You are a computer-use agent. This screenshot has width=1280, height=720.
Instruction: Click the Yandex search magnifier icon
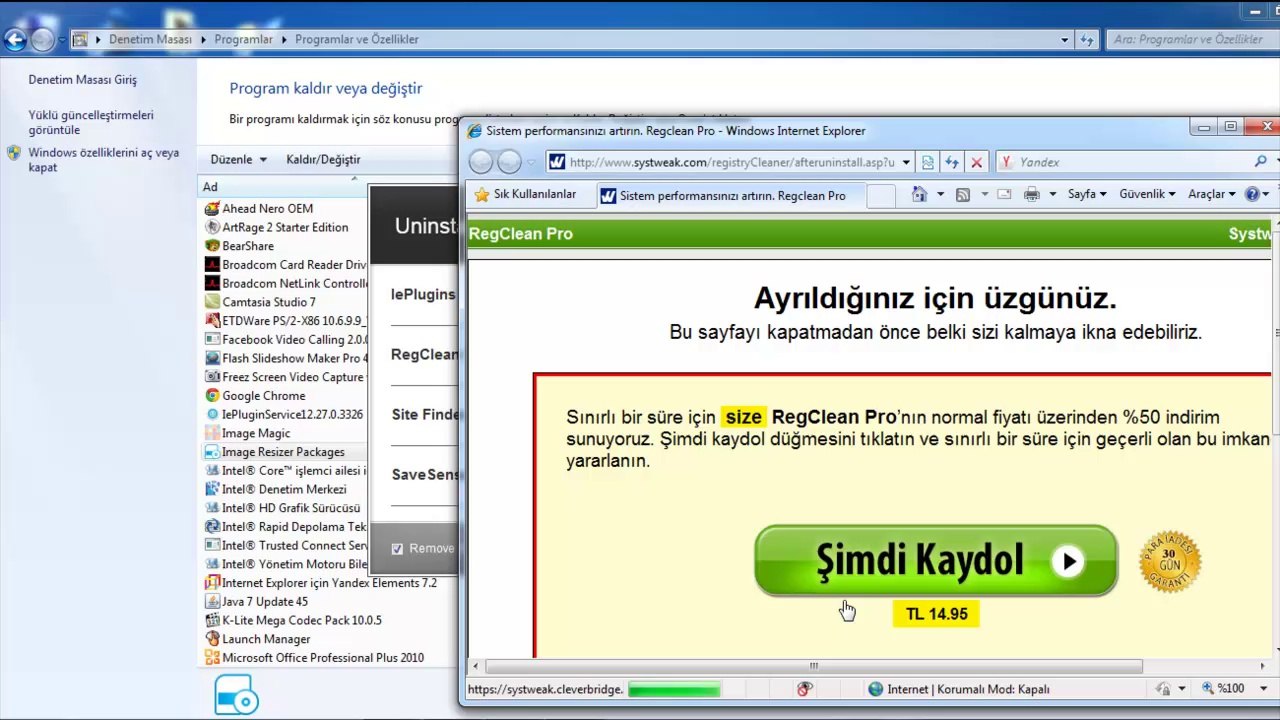1261,161
